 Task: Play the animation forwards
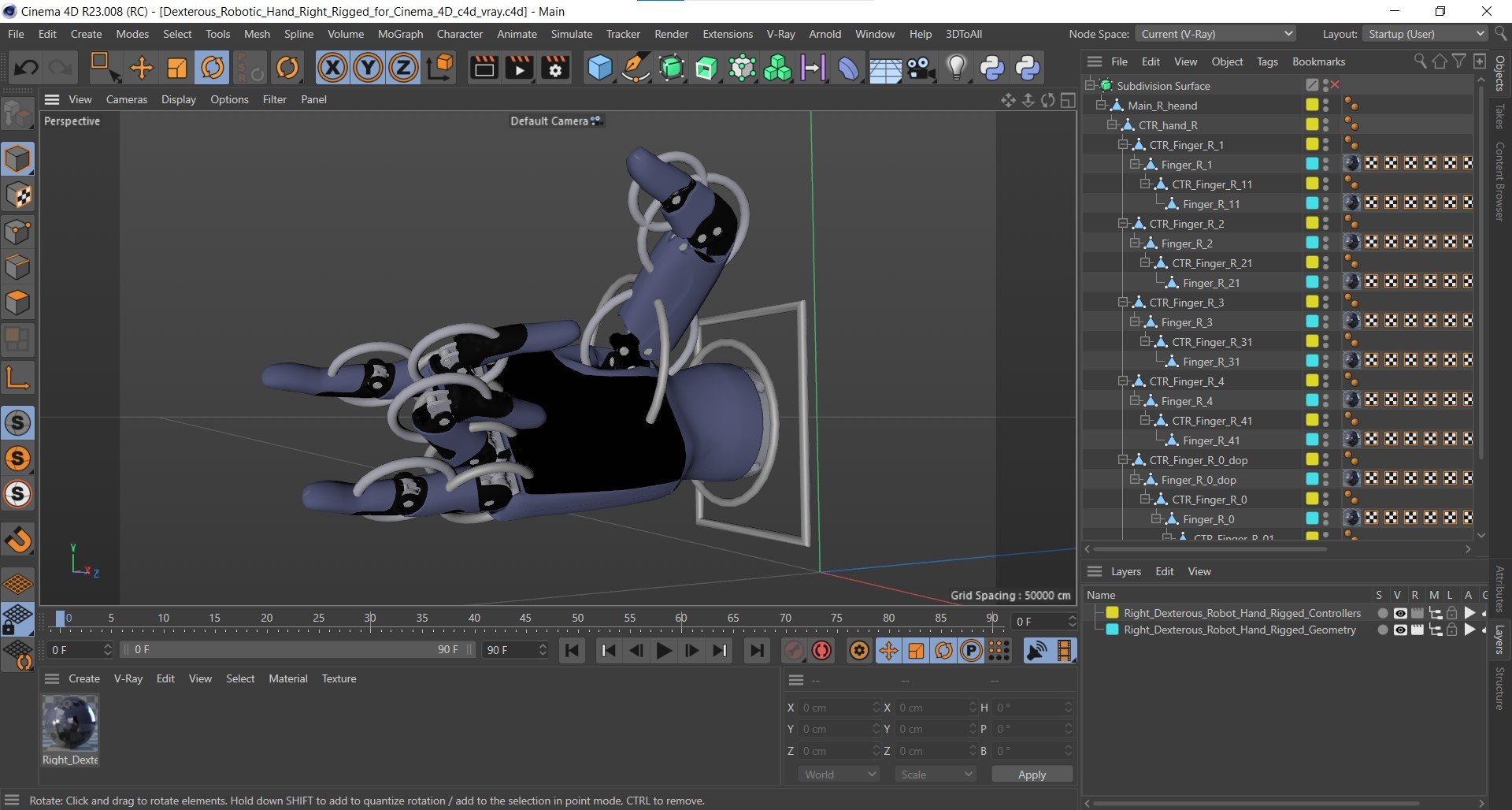click(x=664, y=651)
